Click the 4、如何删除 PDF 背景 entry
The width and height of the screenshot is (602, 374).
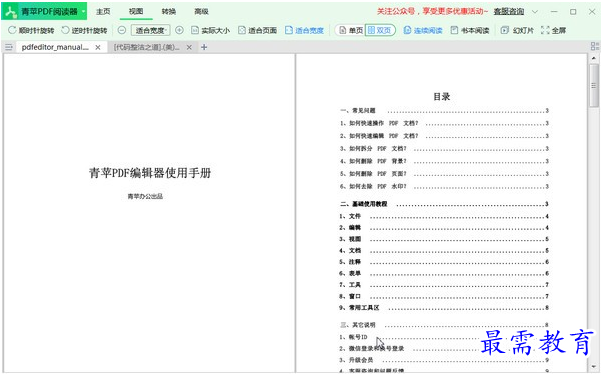click(x=444, y=161)
